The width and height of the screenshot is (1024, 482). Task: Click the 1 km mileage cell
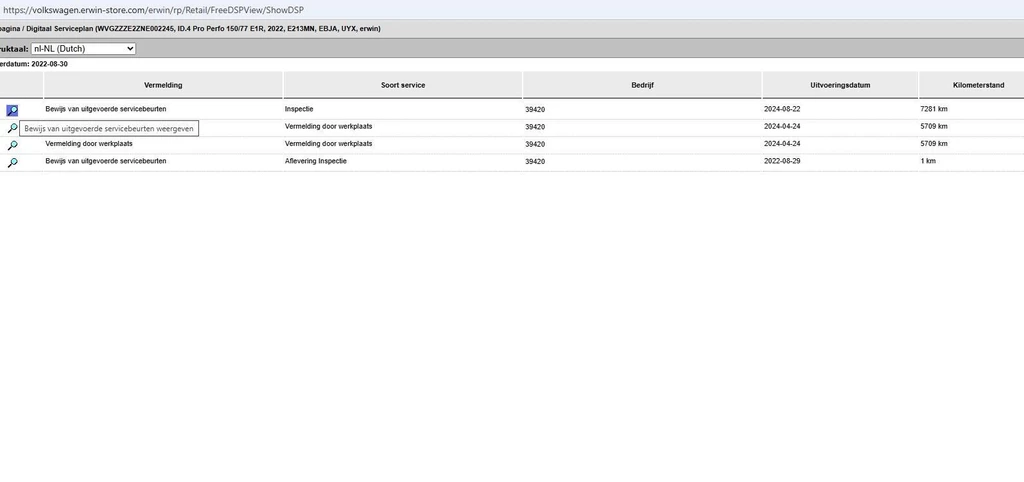pyautogui.click(x=928, y=161)
